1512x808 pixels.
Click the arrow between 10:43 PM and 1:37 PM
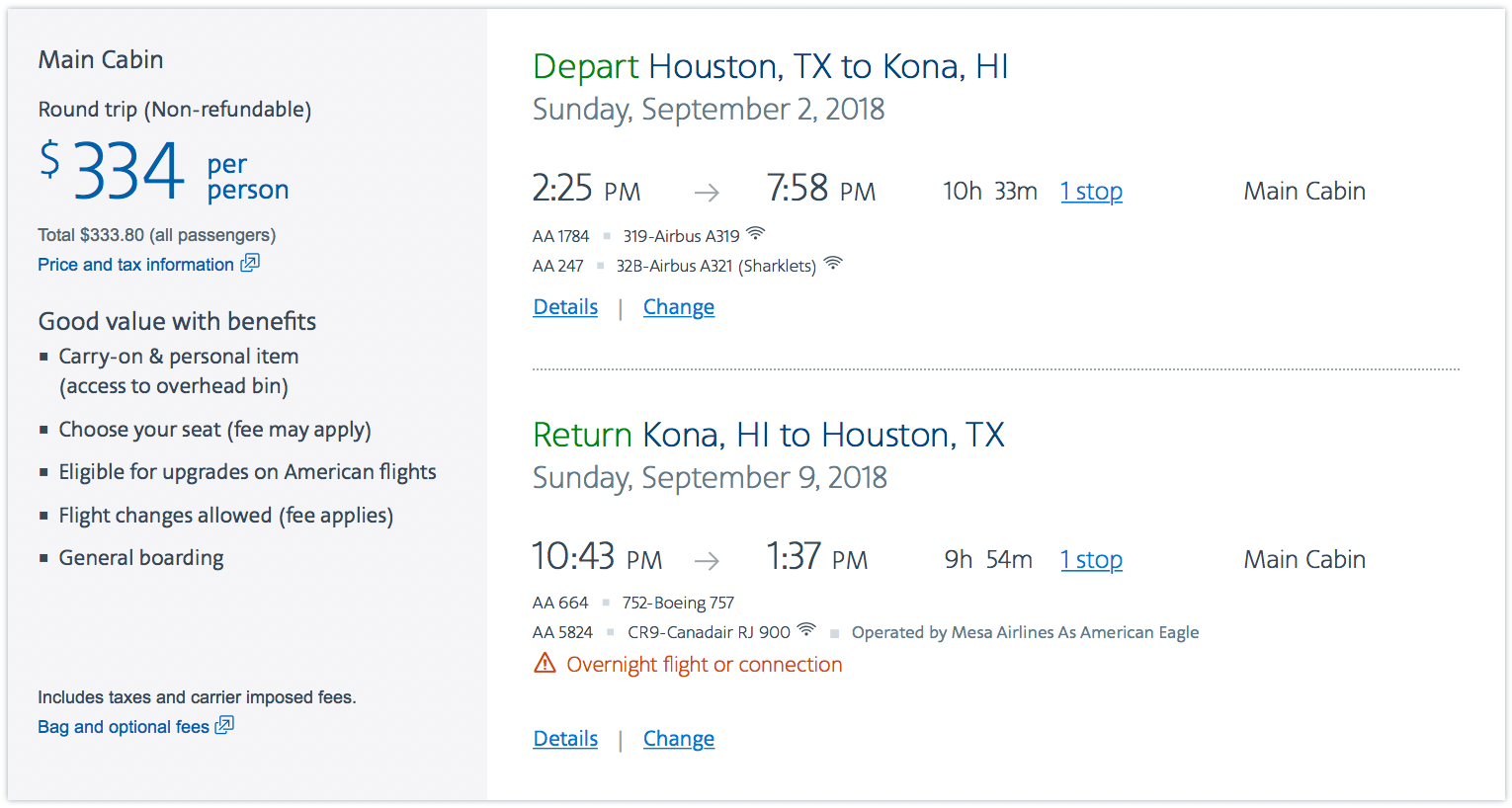tap(707, 561)
